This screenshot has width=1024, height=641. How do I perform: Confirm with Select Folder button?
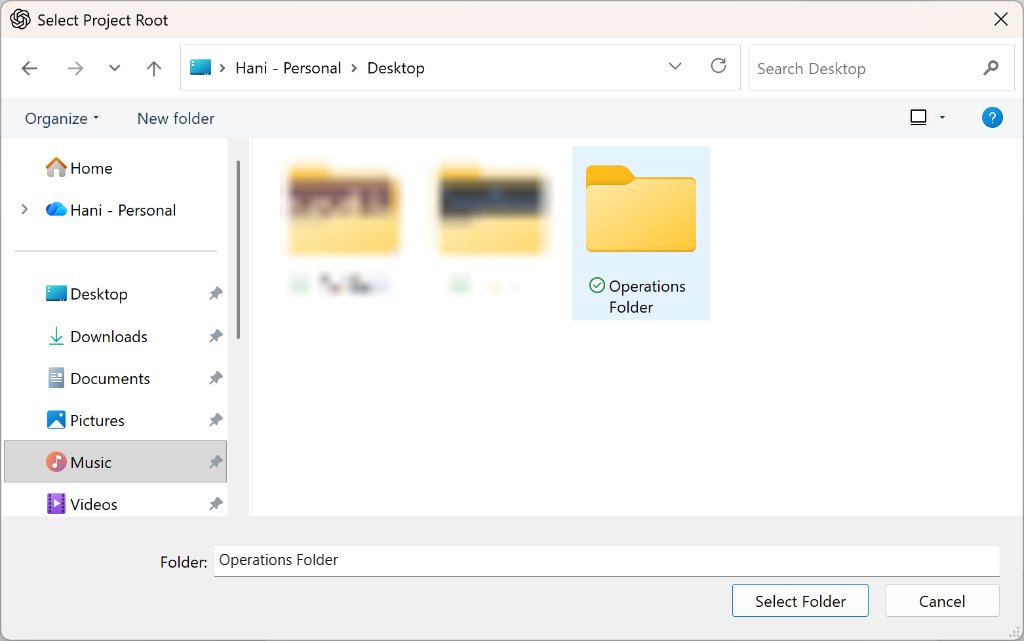(800, 601)
